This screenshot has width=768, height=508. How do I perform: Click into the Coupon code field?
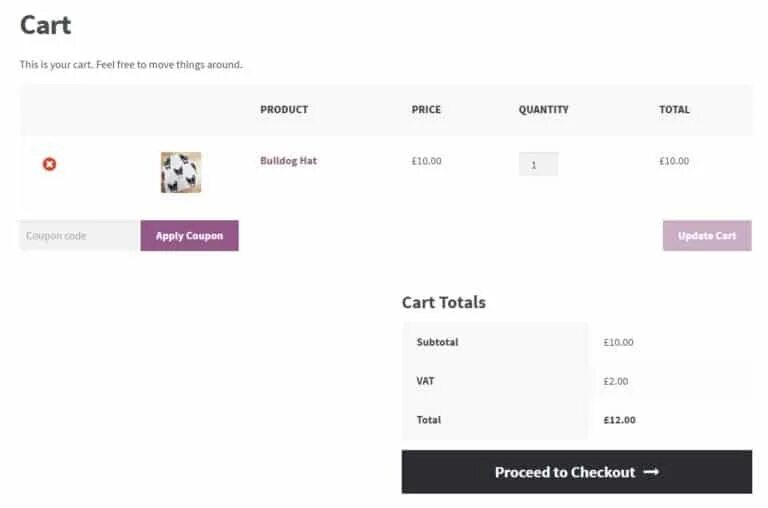80,236
